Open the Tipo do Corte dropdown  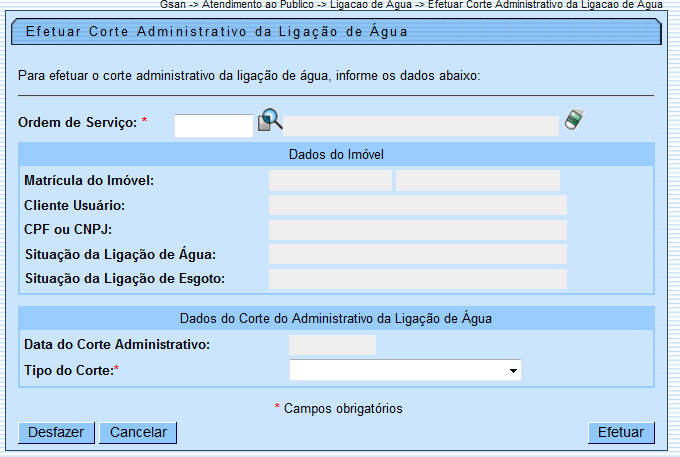(x=405, y=371)
